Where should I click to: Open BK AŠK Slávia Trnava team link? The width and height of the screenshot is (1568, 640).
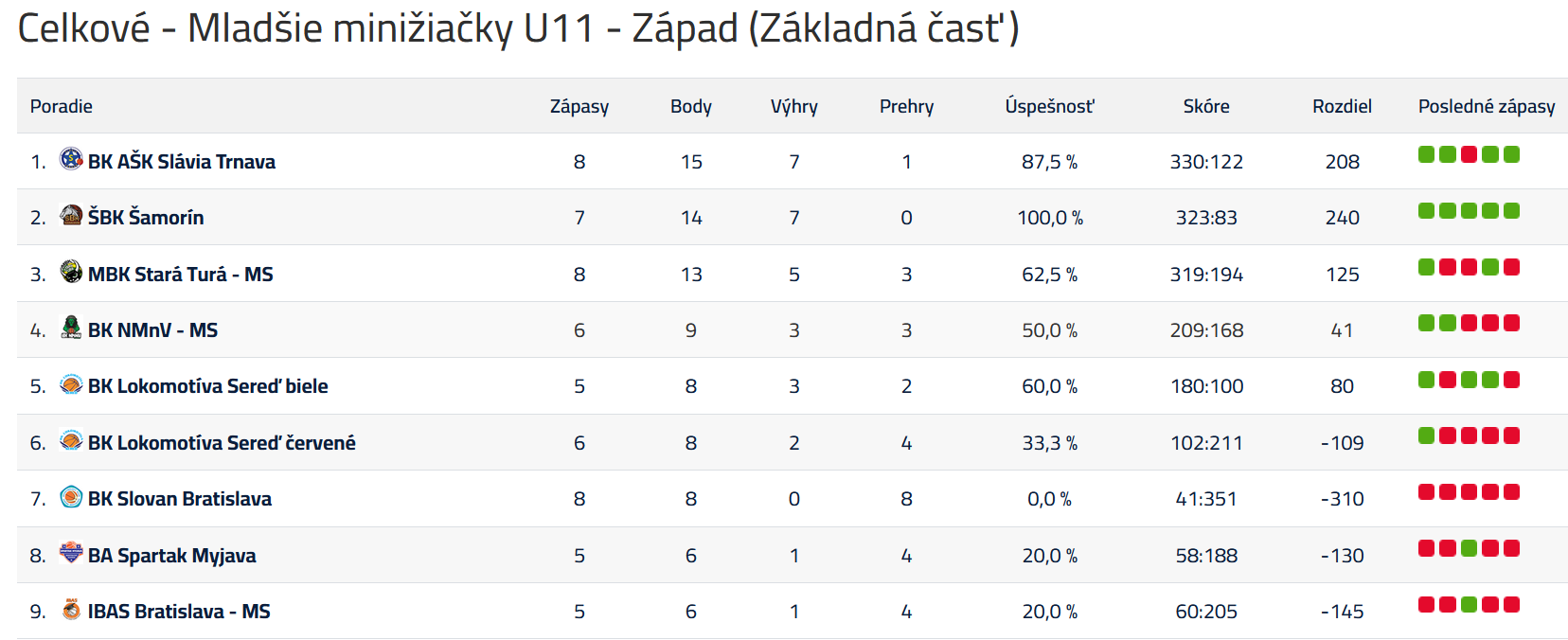pos(182,162)
